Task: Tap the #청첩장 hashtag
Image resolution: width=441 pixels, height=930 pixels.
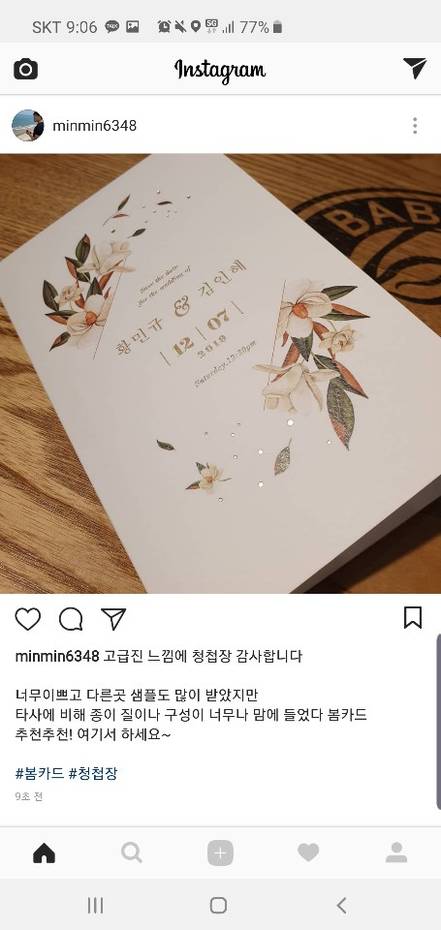Action: tap(93, 773)
